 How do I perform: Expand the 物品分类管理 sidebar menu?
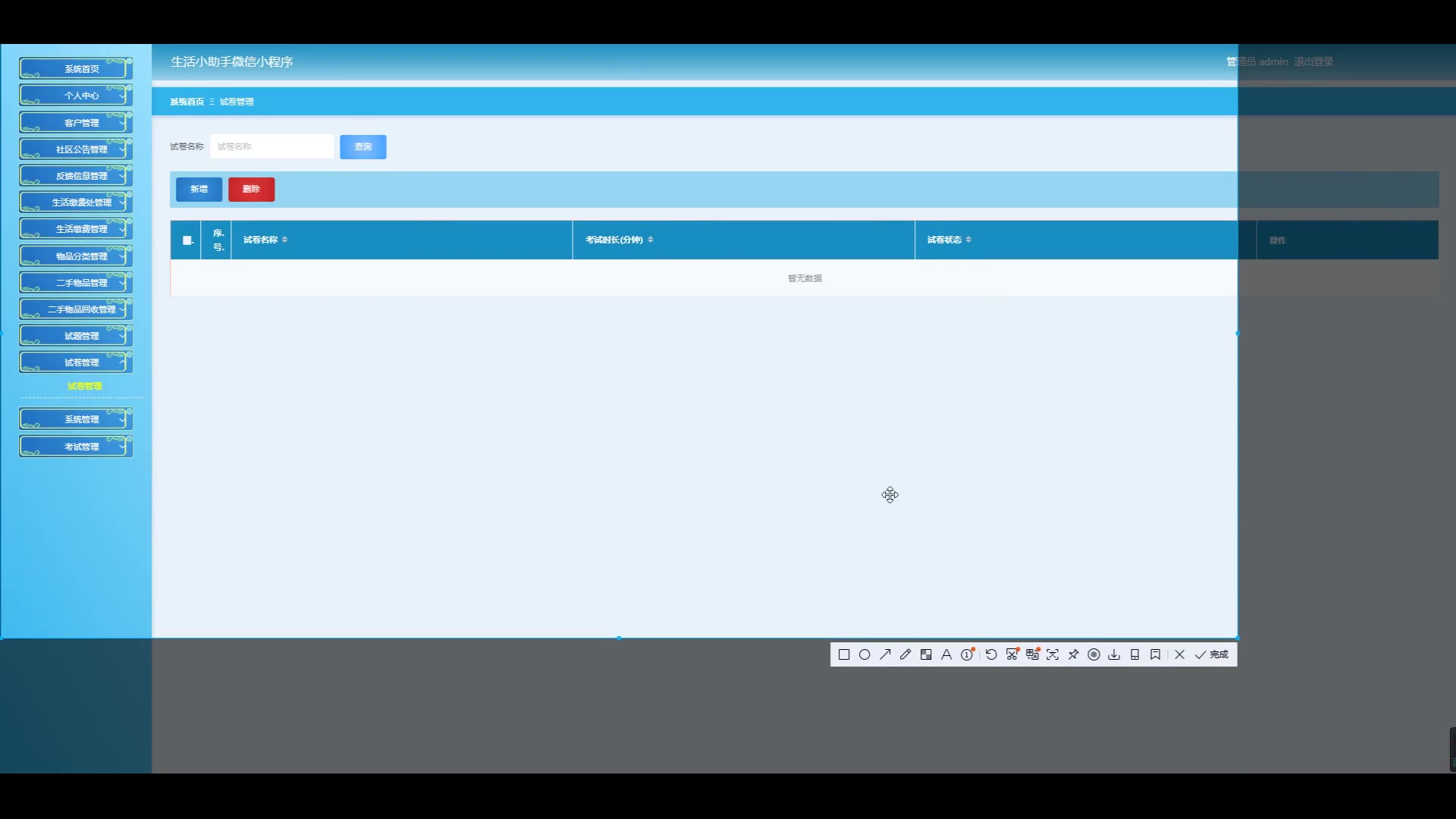coord(76,256)
